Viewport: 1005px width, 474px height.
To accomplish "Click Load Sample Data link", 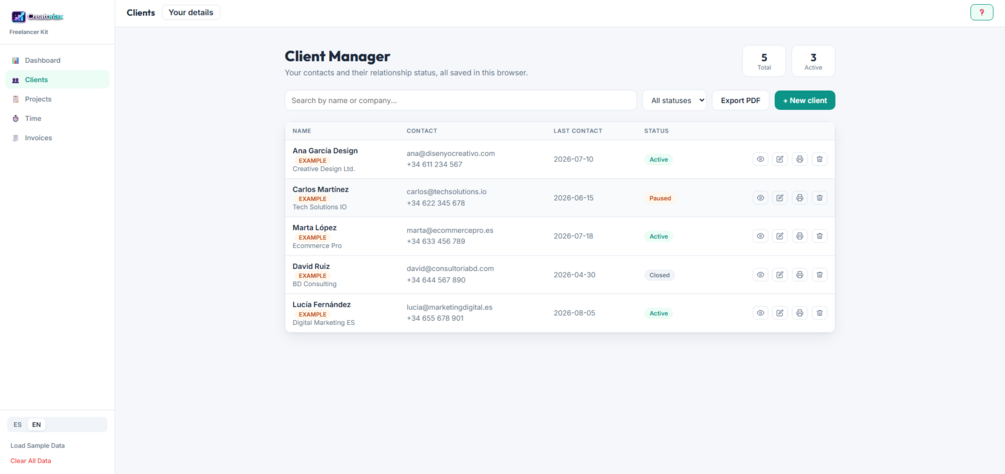I will (x=38, y=445).
